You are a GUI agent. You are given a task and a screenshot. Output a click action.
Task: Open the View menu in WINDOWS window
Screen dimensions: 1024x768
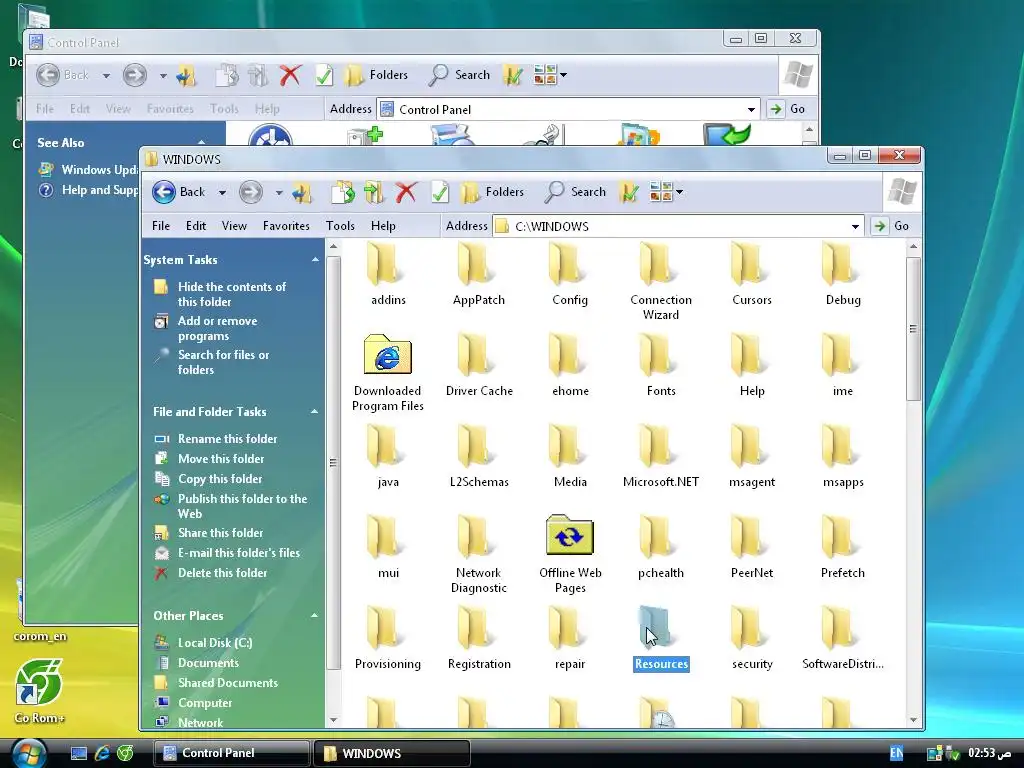(234, 226)
